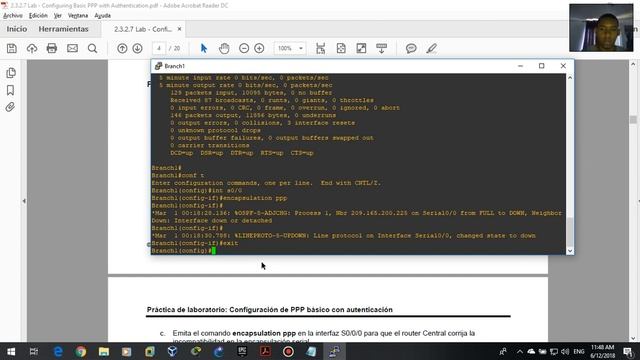
Task: Click the full screen mode icon
Action: coord(361,49)
